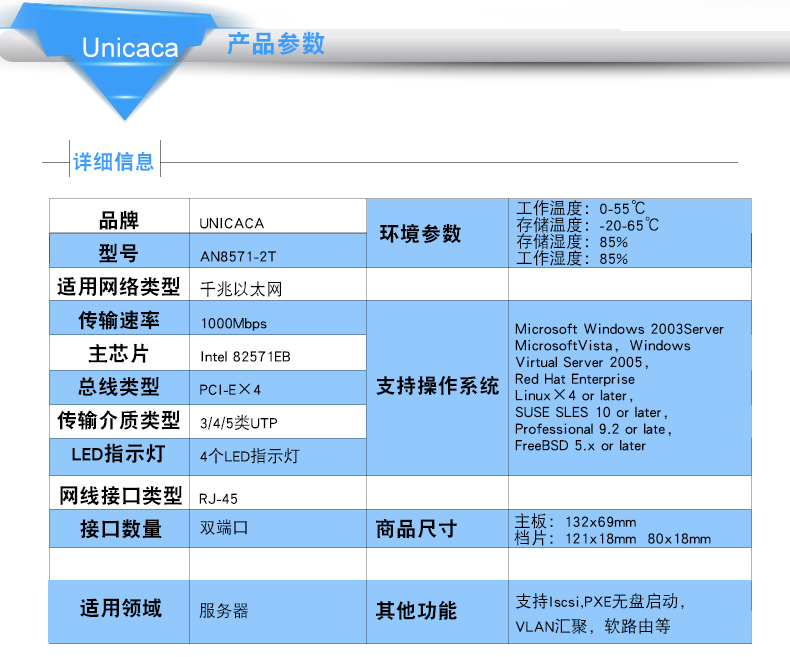Click the 双端口 port count value

(225, 528)
